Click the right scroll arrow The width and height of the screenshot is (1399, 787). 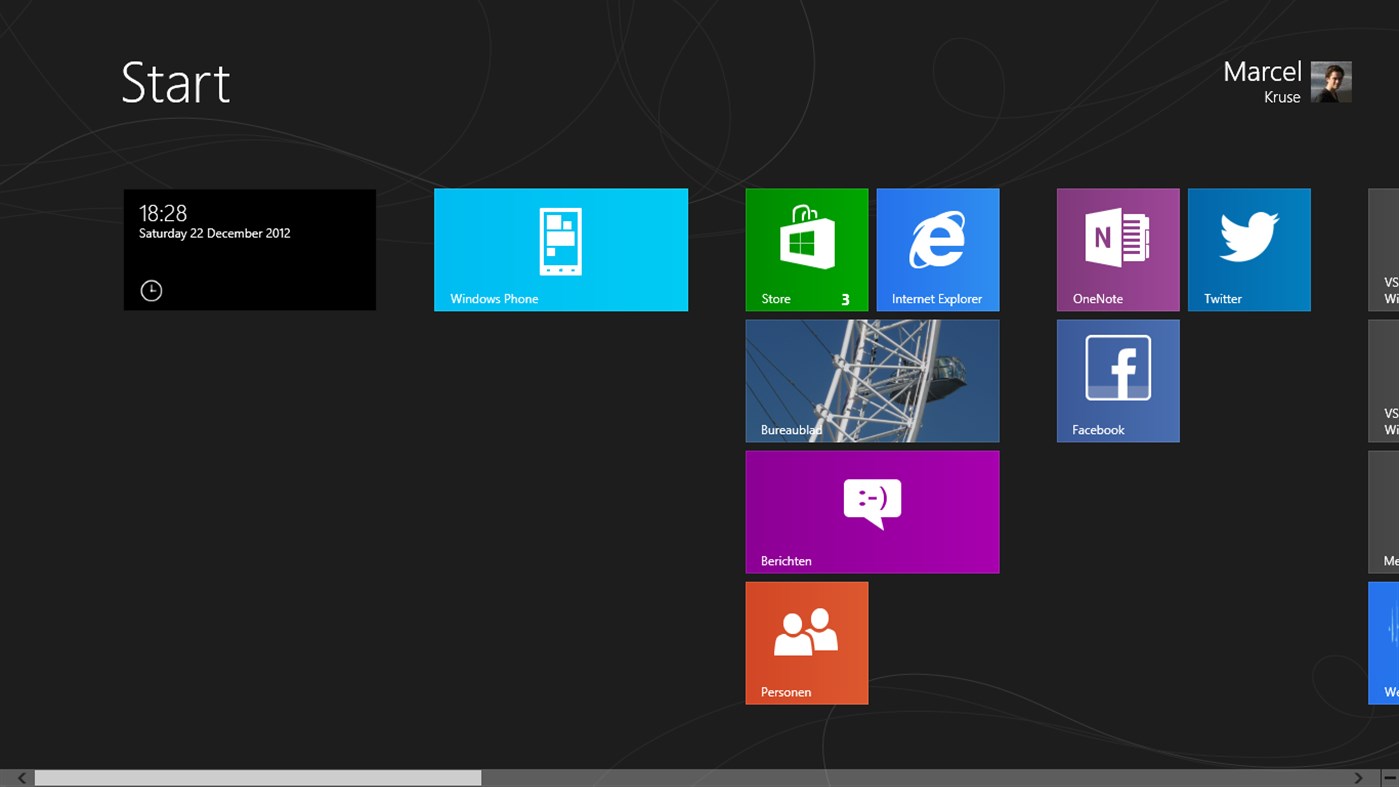[1360, 777]
